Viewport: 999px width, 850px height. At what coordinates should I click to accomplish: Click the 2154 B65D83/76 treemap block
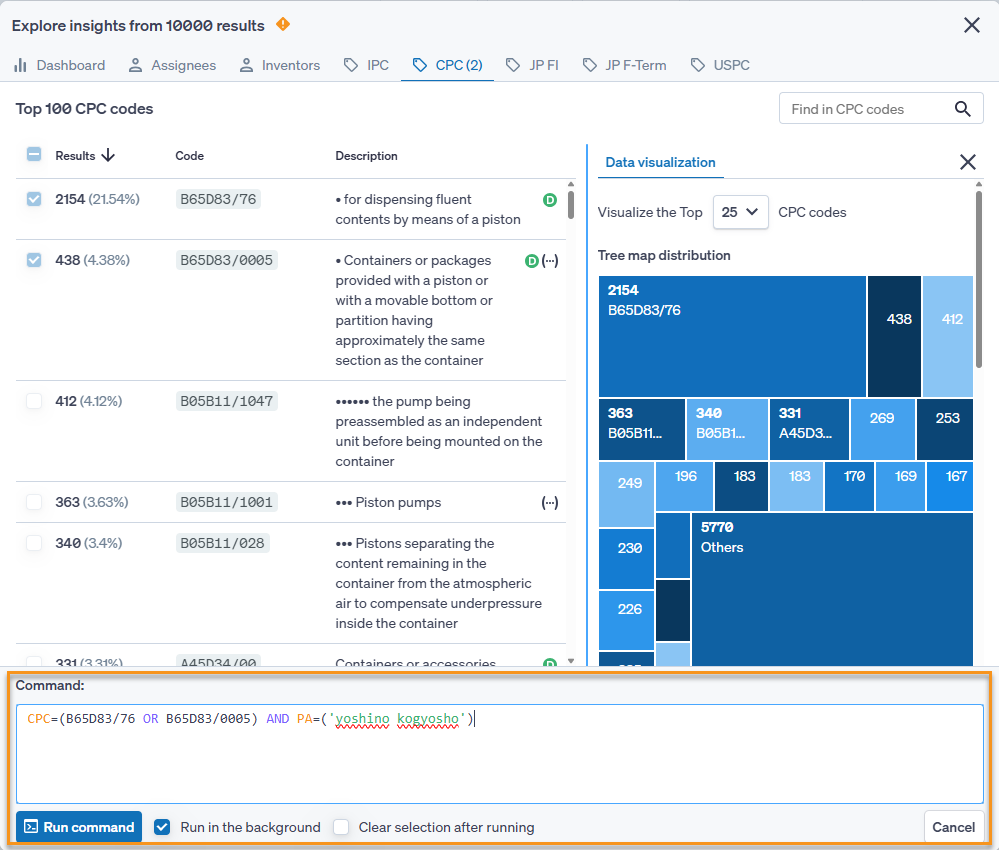[732, 336]
